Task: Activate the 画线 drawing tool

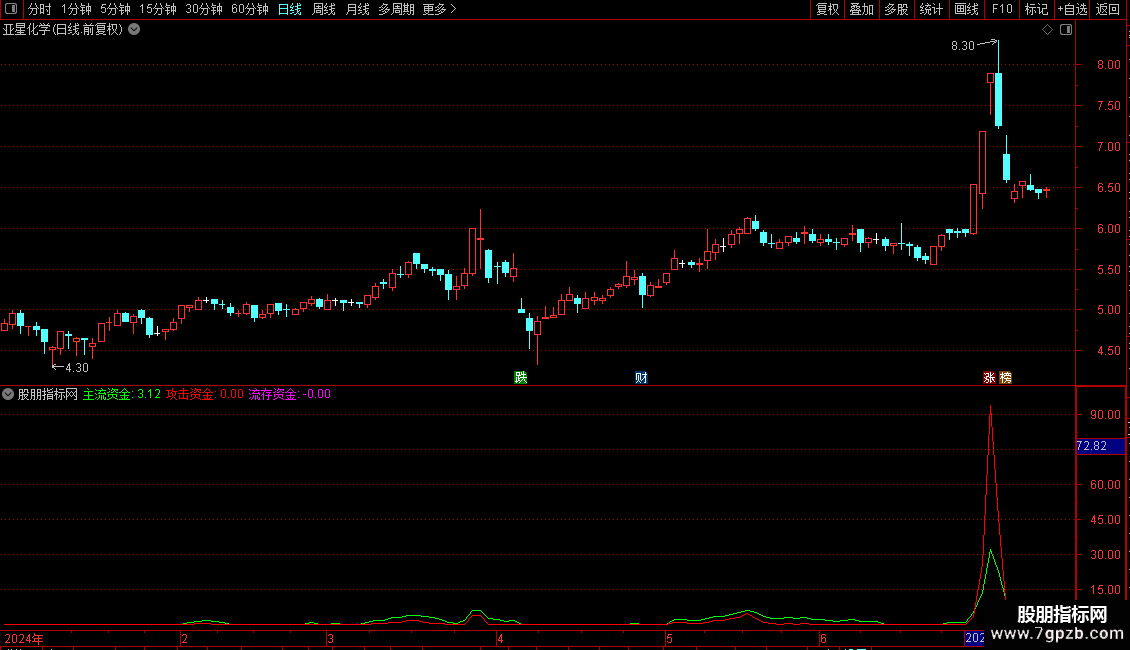Action: 966,9
